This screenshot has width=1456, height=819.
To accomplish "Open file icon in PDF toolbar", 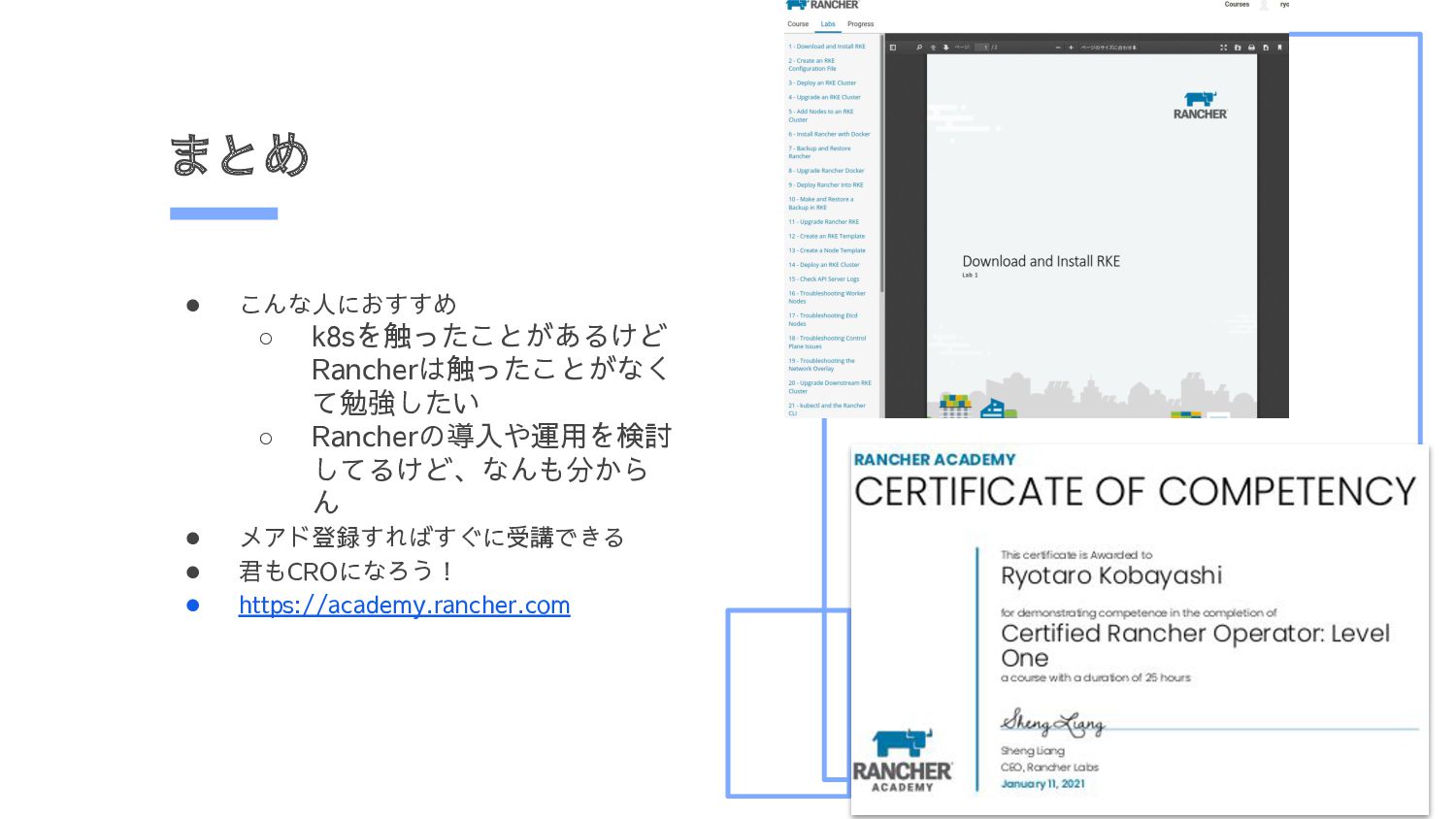I will point(1238,48).
